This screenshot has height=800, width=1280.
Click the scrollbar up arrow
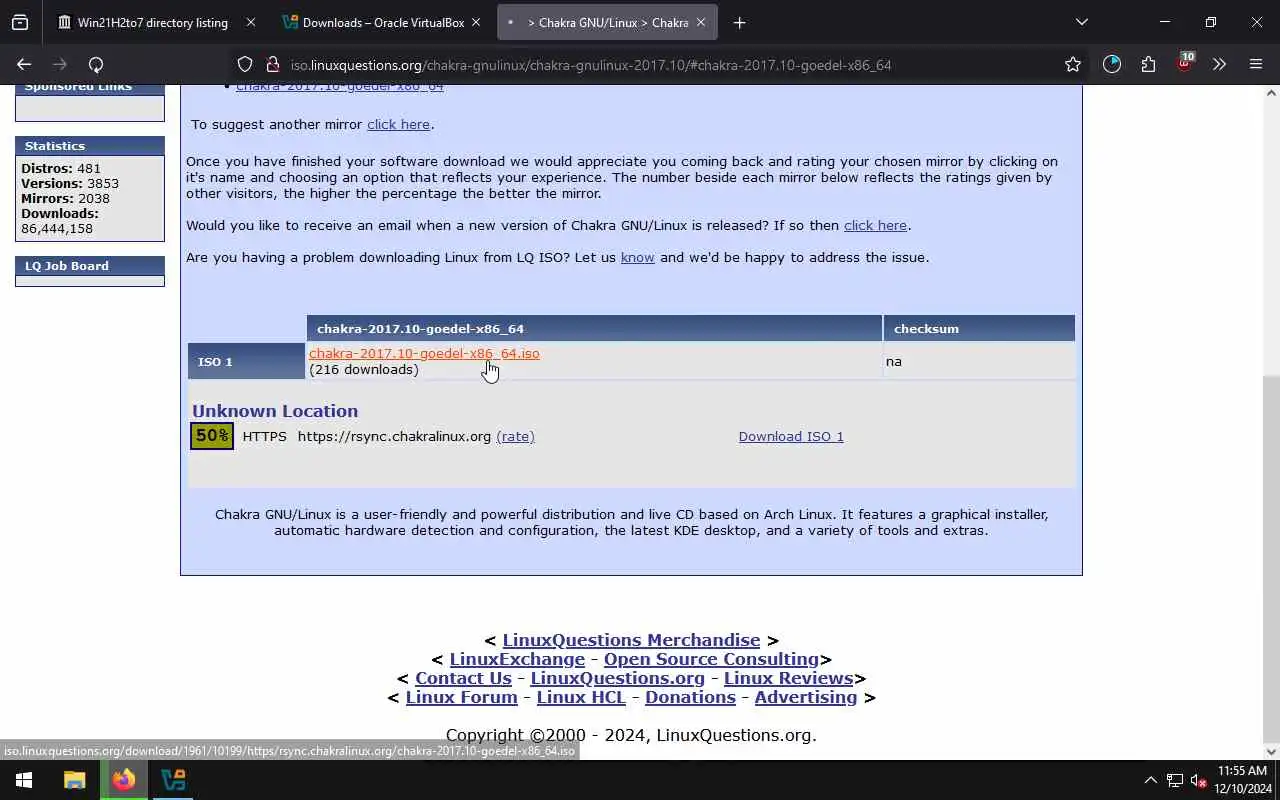pos(1271,92)
